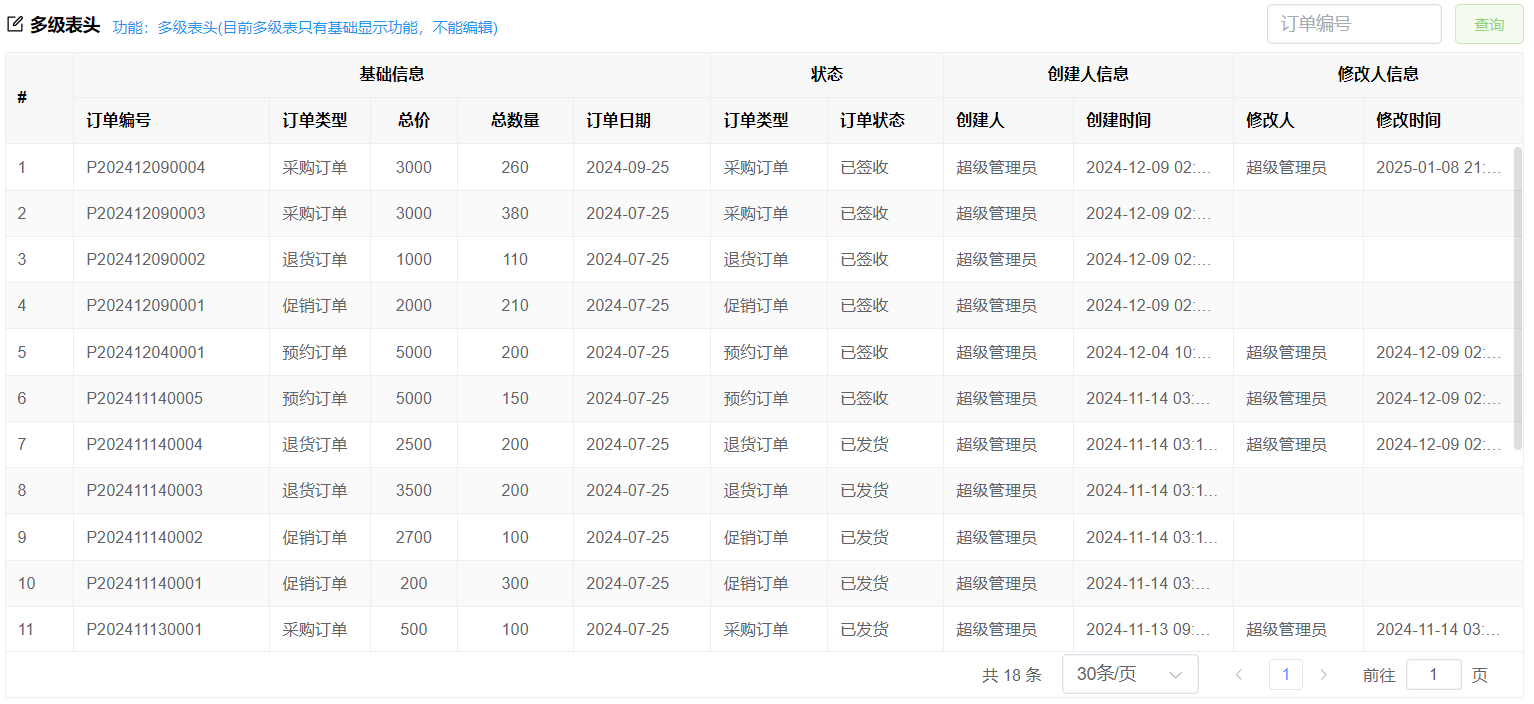The width and height of the screenshot is (1534, 704).
Task: Open the 30条/页 page size dropdown
Action: (x=1129, y=675)
